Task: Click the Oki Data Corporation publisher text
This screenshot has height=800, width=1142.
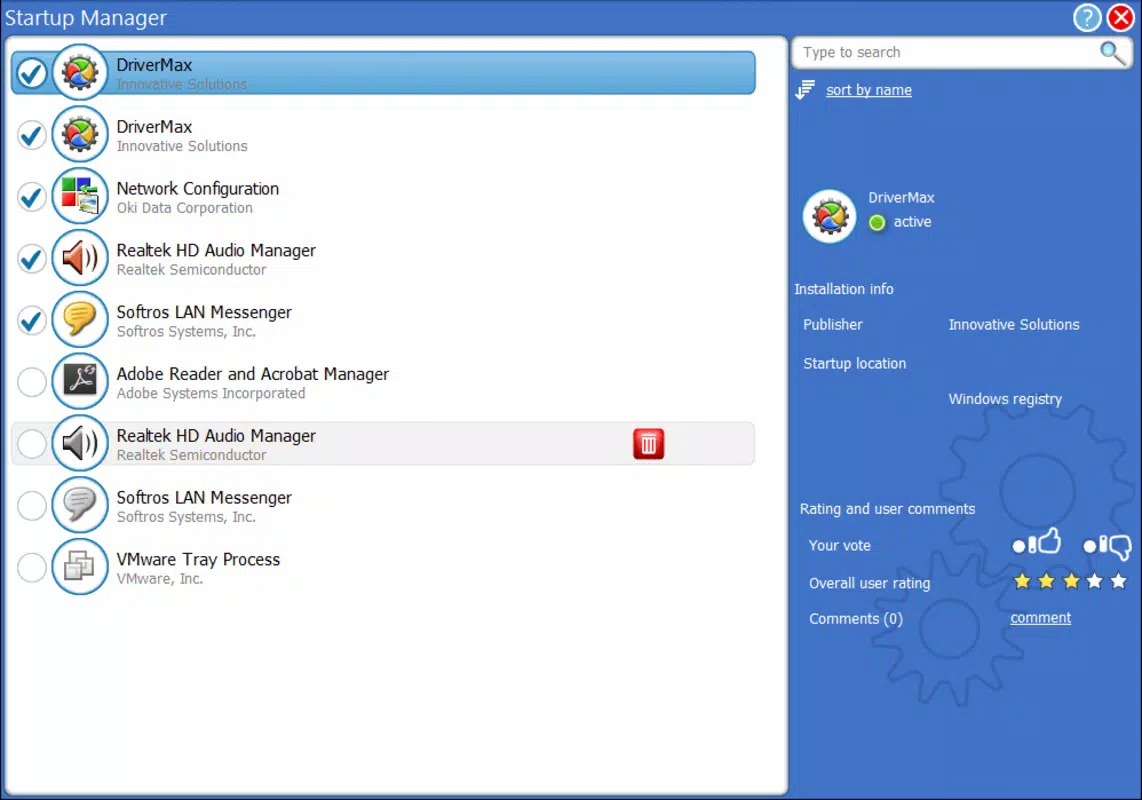Action: pyautogui.click(x=184, y=208)
